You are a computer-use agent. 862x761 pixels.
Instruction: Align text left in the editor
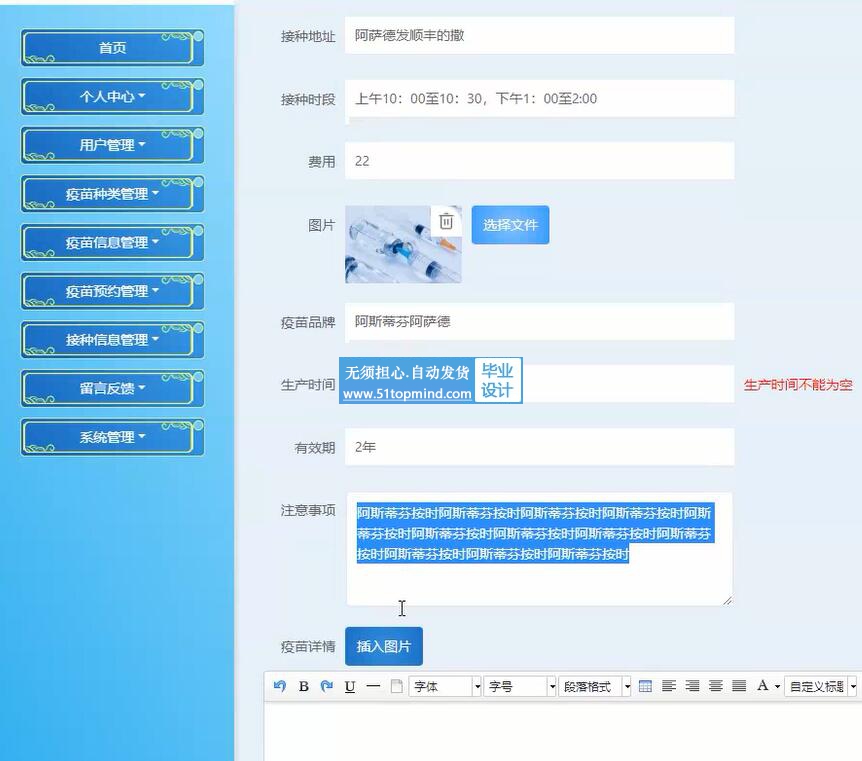[669, 686]
